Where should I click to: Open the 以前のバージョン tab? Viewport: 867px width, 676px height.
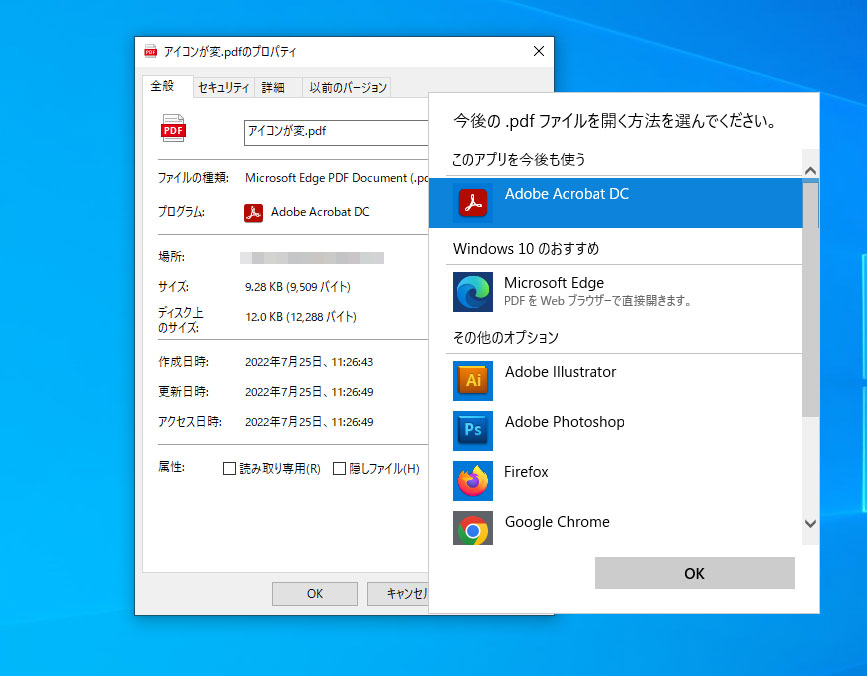[348, 88]
